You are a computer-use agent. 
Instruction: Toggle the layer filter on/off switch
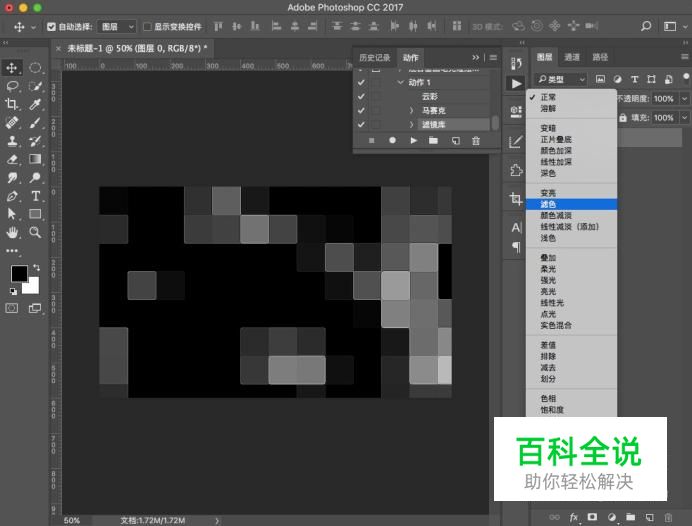[686, 79]
